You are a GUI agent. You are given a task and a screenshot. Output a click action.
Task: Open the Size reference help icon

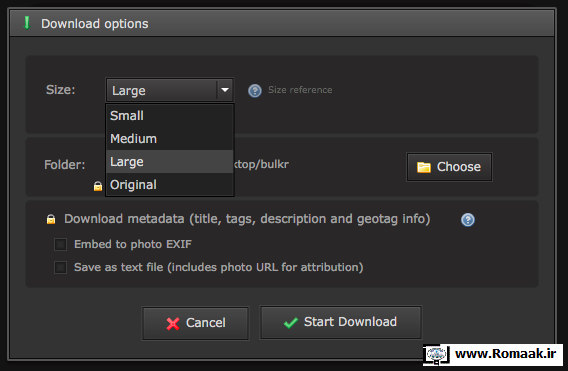click(255, 91)
